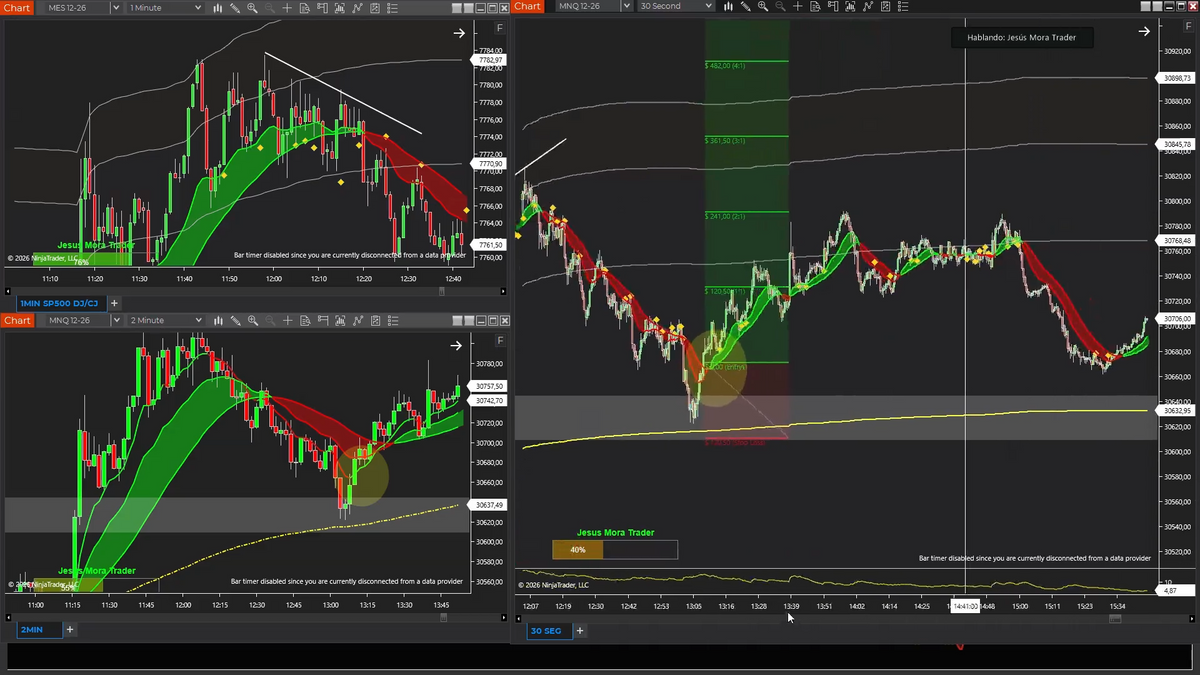Enable crosshair cursor in MNQ 2 Minute chart

pyautogui.click(x=287, y=320)
